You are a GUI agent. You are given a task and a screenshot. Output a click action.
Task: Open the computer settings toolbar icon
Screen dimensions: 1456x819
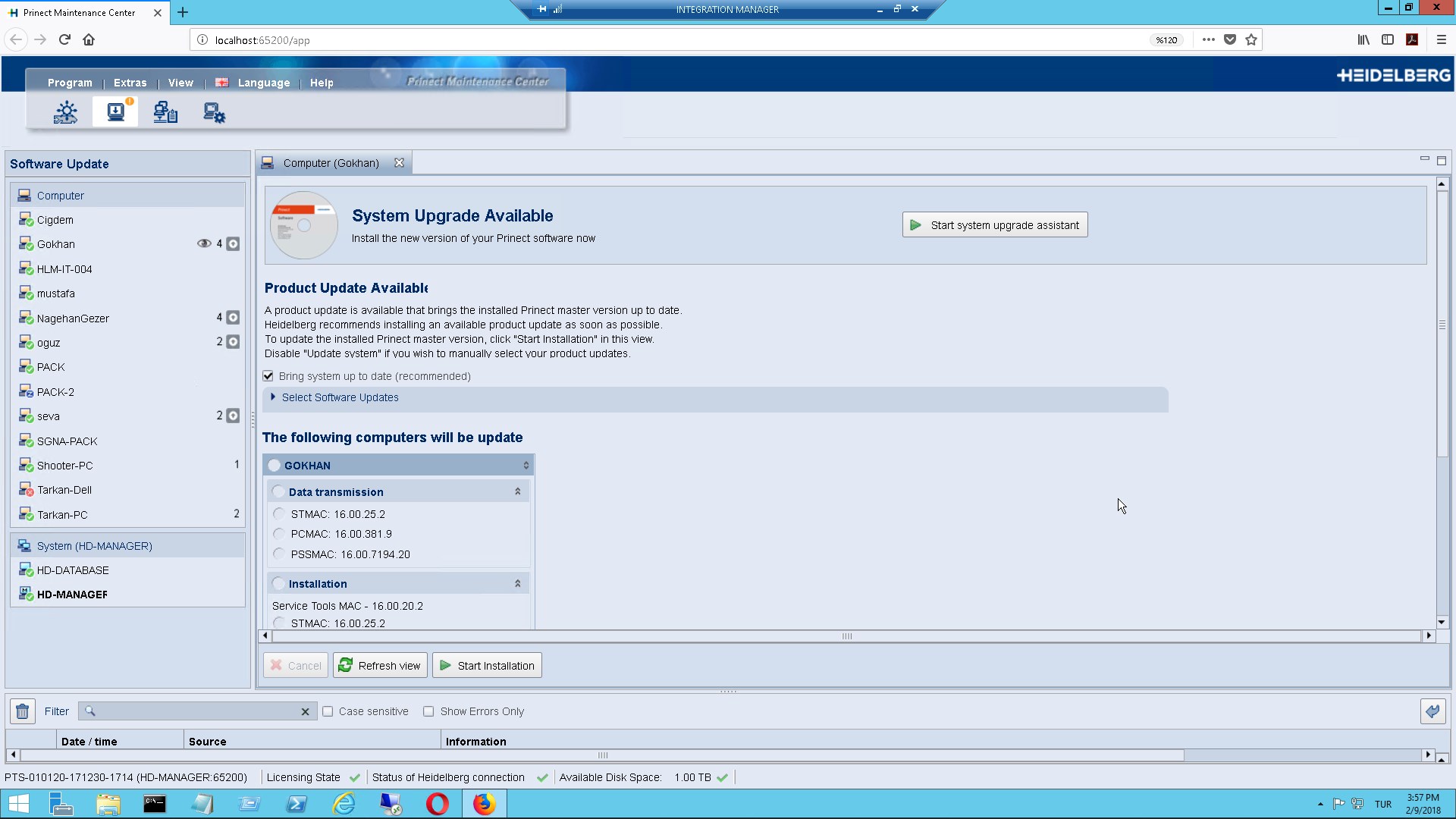(x=215, y=113)
